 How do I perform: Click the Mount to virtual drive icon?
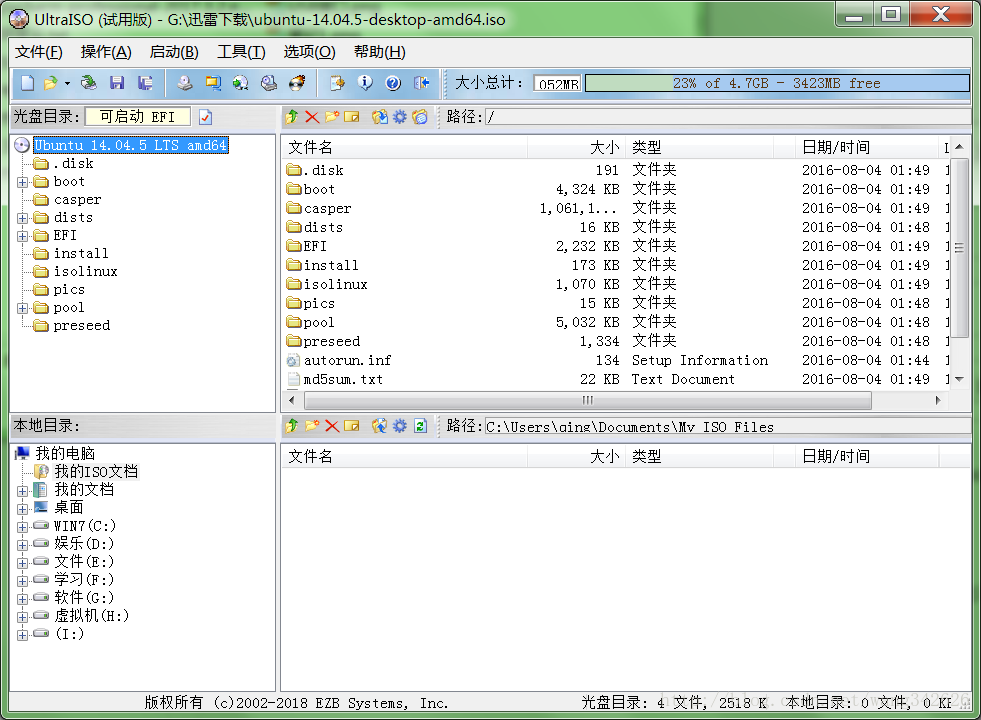tap(269, 83)
